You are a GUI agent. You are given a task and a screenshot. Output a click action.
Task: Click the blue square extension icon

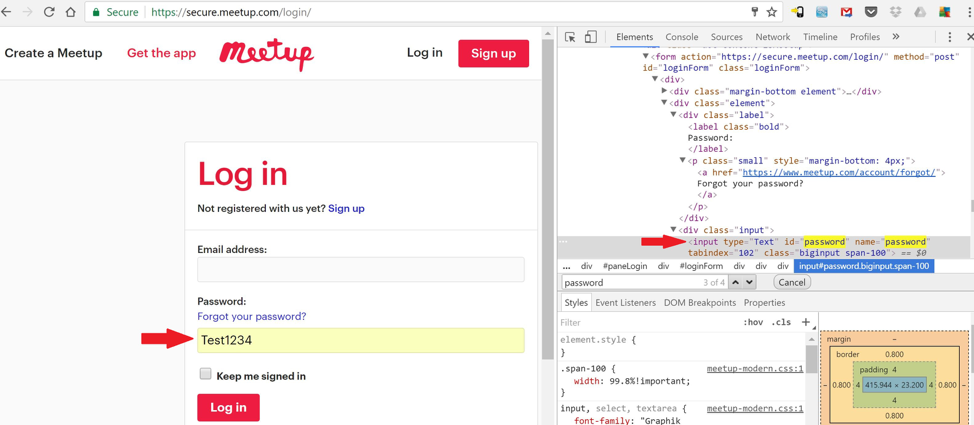pos(822,12)
